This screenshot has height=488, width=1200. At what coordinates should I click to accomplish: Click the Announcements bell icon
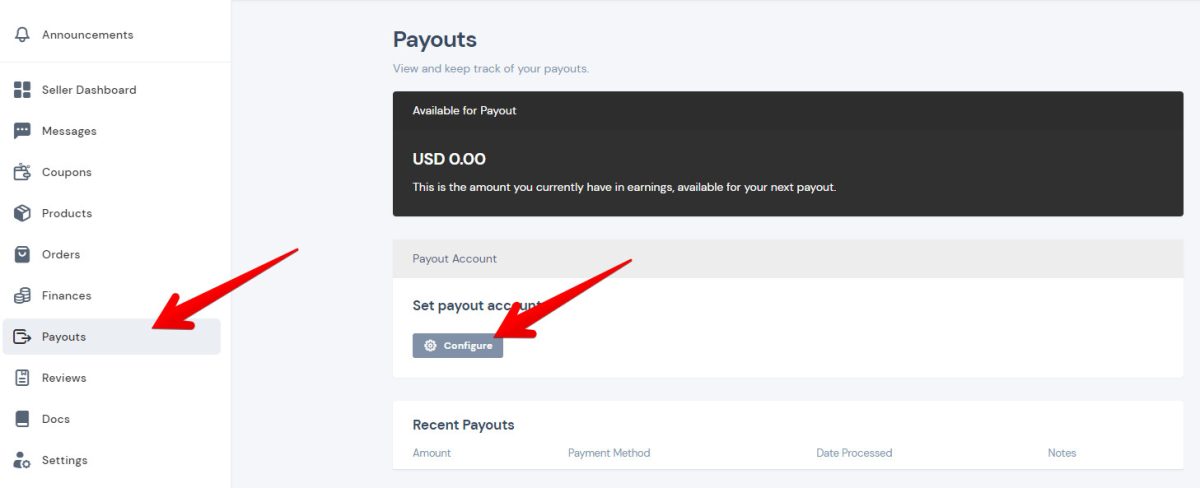coord(22,35)
